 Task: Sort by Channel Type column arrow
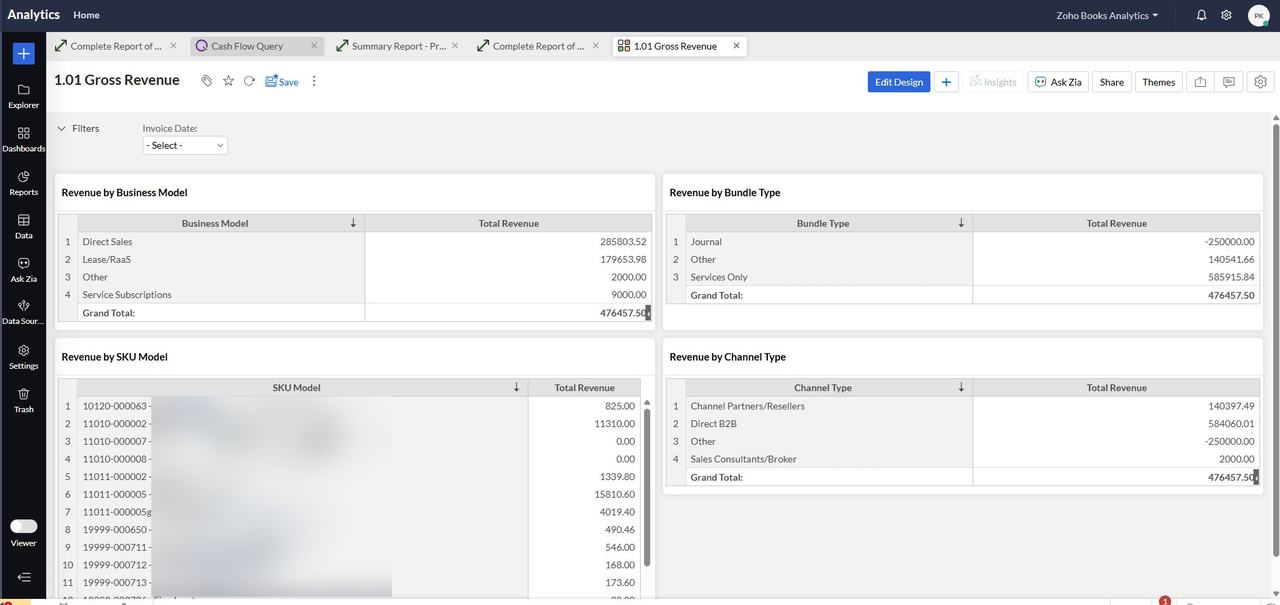[961, 387]
